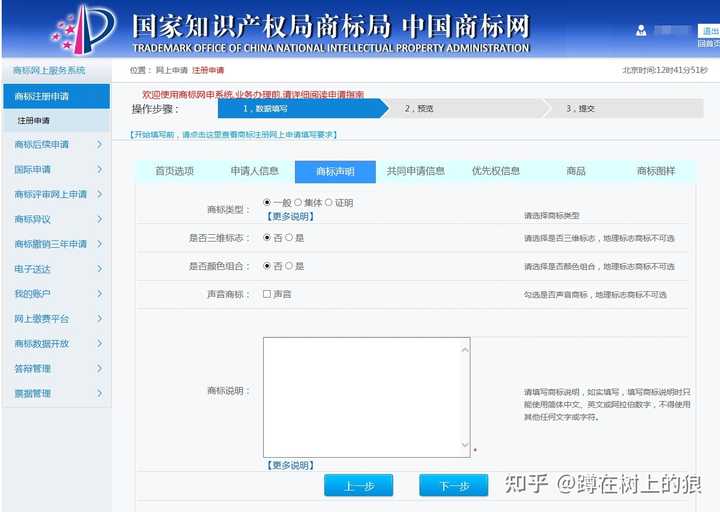Viewport: 720px width, 512px height.
Task: Select 证明 trademark type radio
Action: click(x=329, y=202)
